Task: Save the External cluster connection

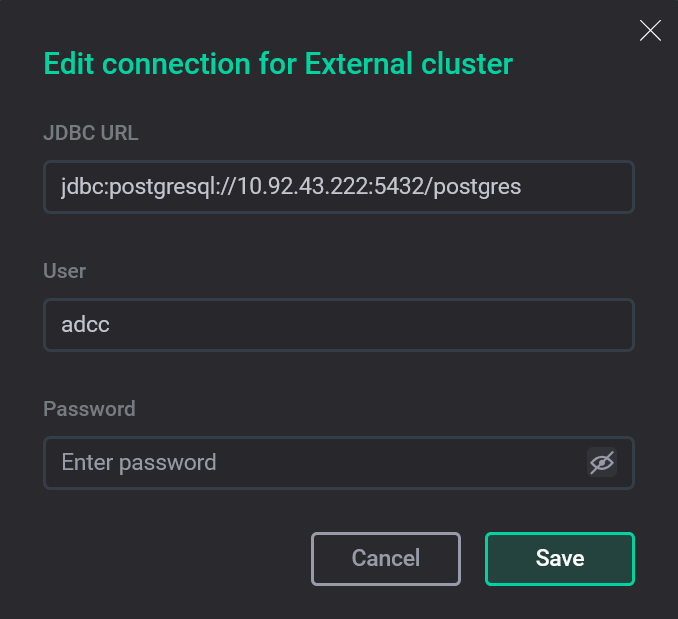Action: tap(559, 558)
